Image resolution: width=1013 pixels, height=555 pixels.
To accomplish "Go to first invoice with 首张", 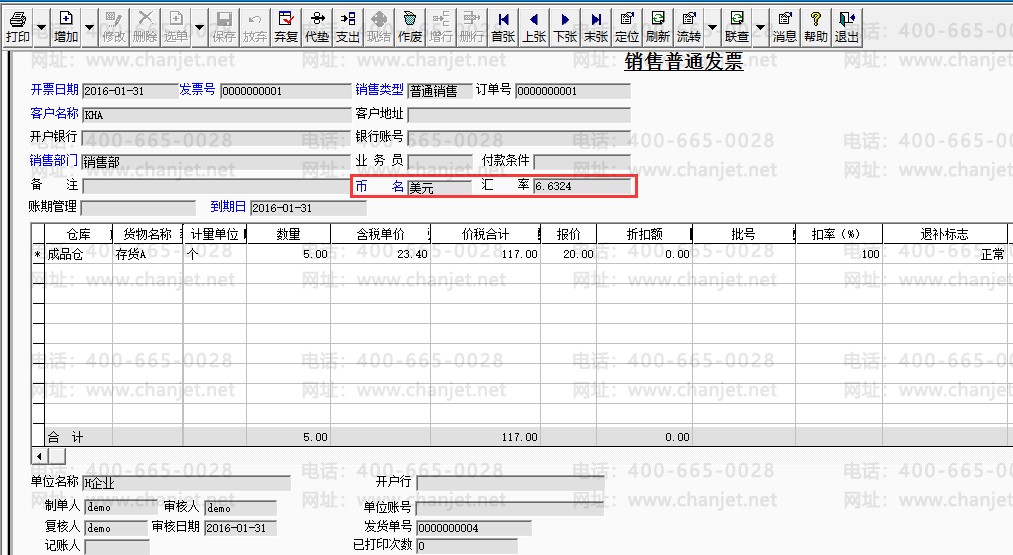I will coord(503,27).
